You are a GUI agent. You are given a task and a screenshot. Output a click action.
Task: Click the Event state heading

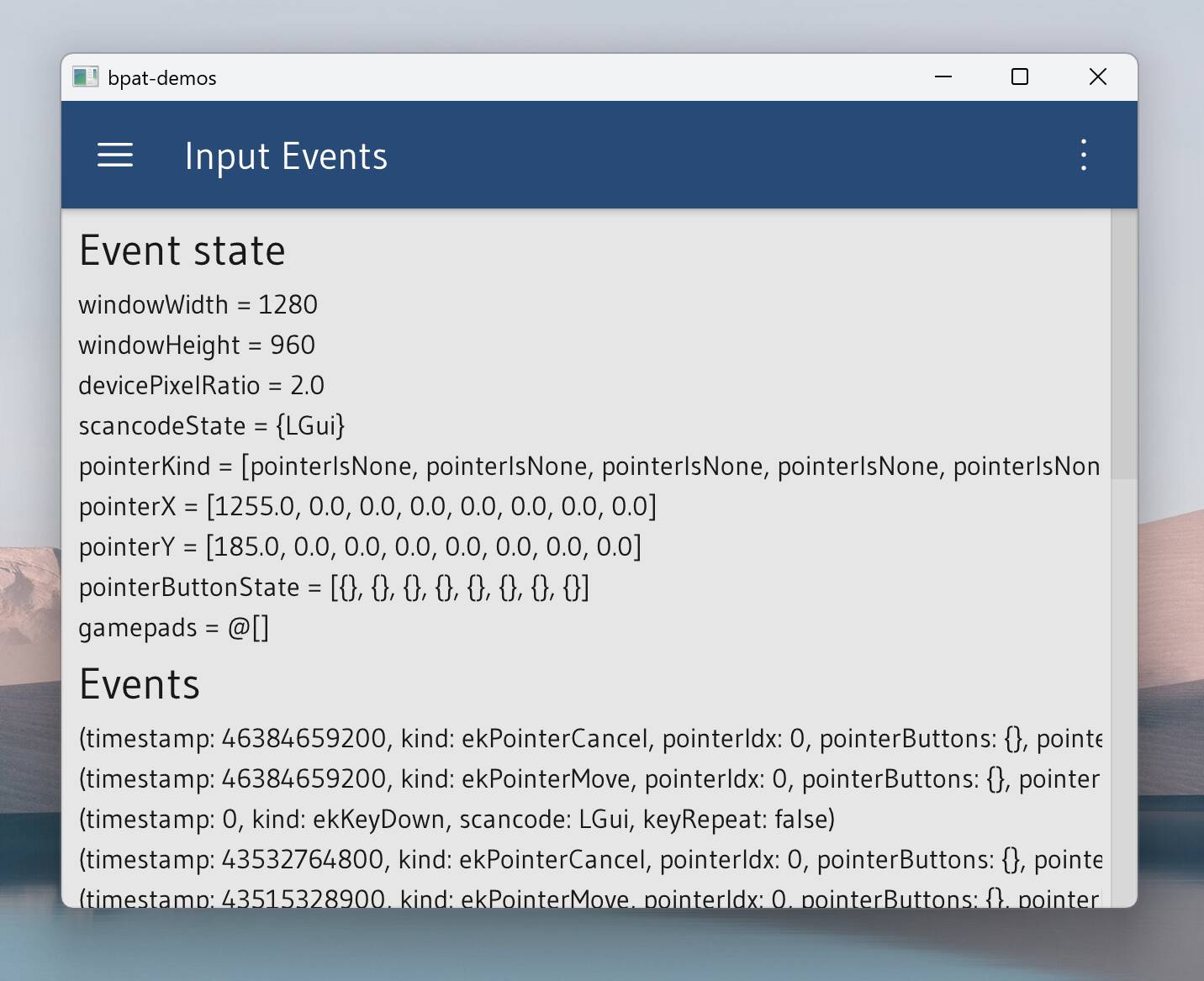pyautogui.click(x=182, y=251)
